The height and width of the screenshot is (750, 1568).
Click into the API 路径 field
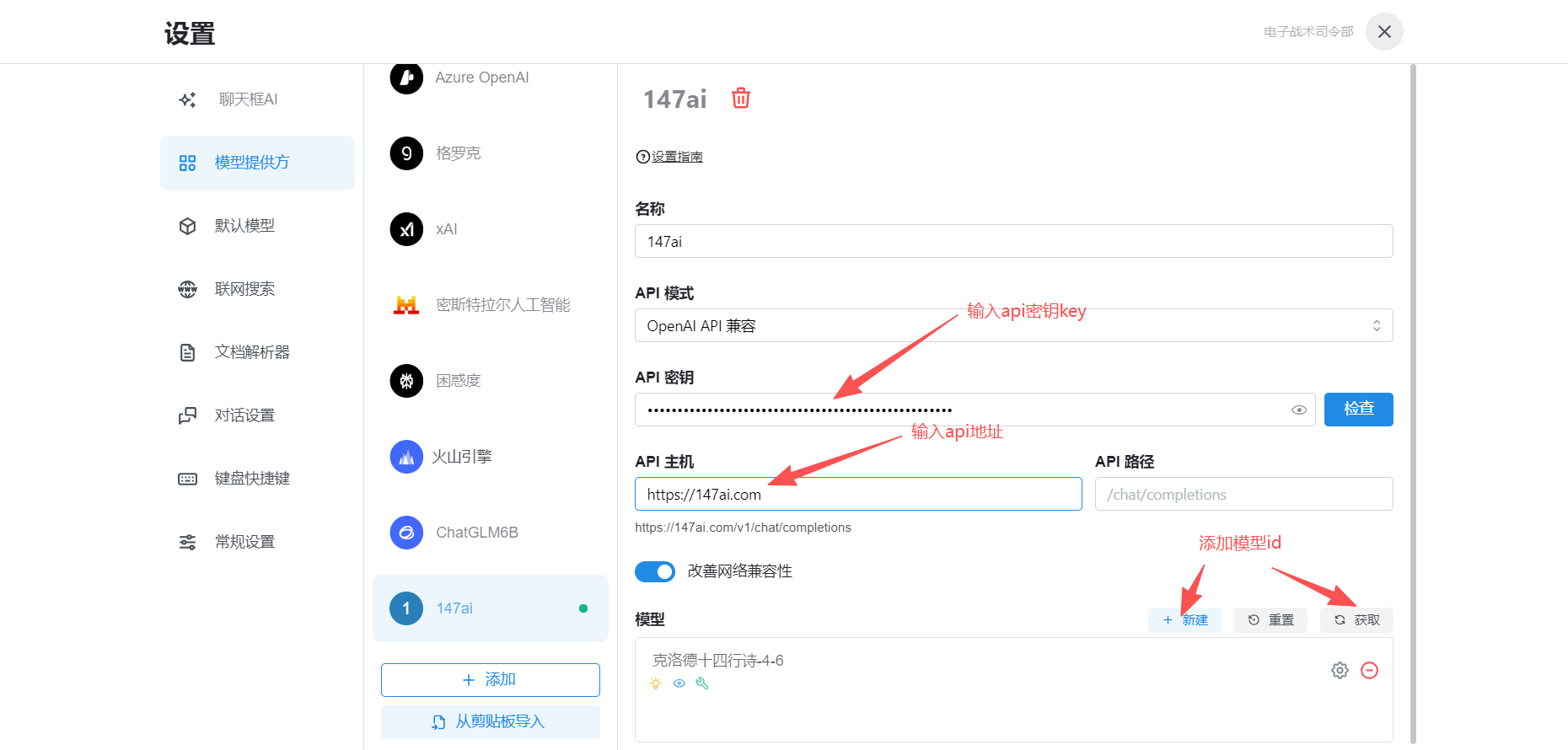1243,494
